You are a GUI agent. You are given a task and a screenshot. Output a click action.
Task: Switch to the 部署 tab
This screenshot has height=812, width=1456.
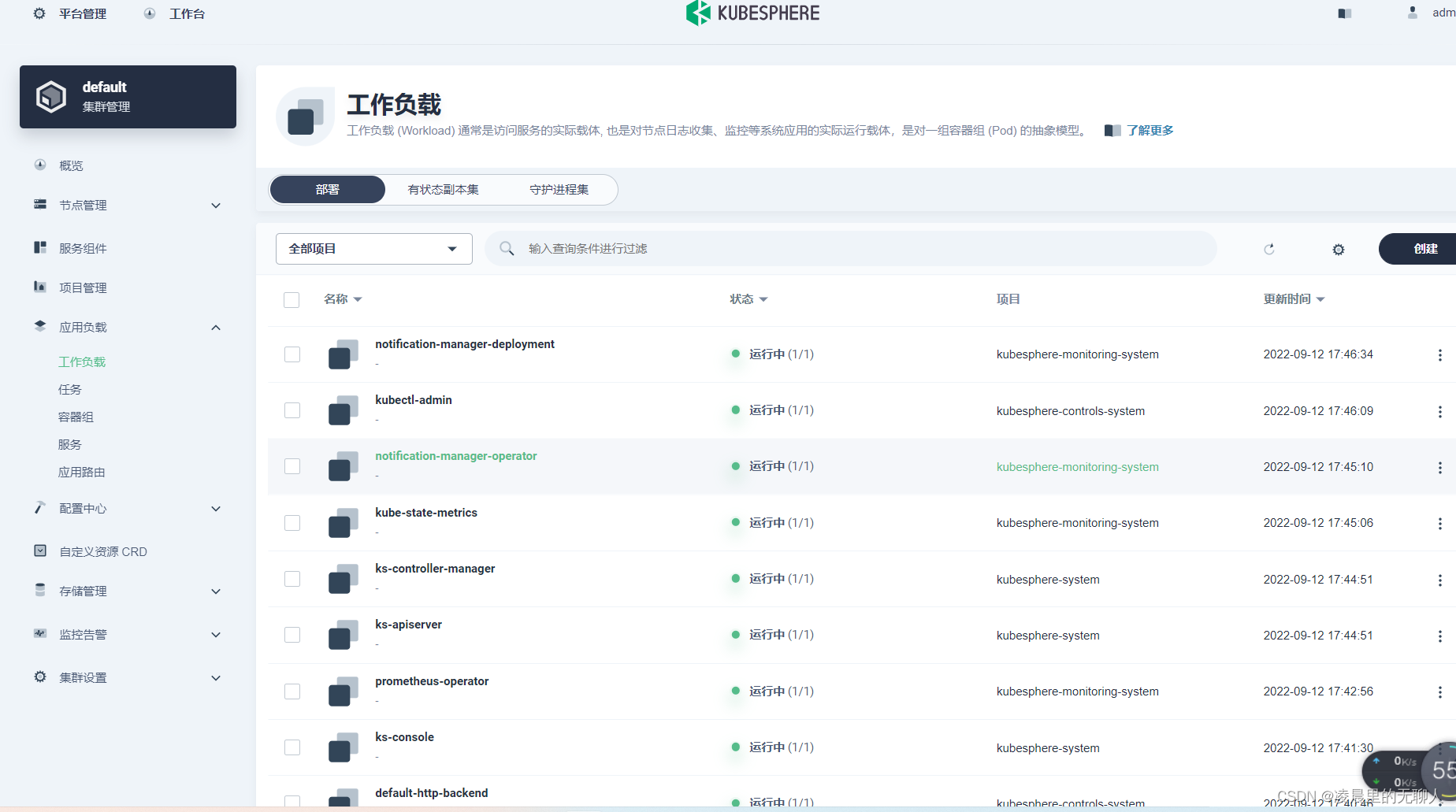(328, 190)
